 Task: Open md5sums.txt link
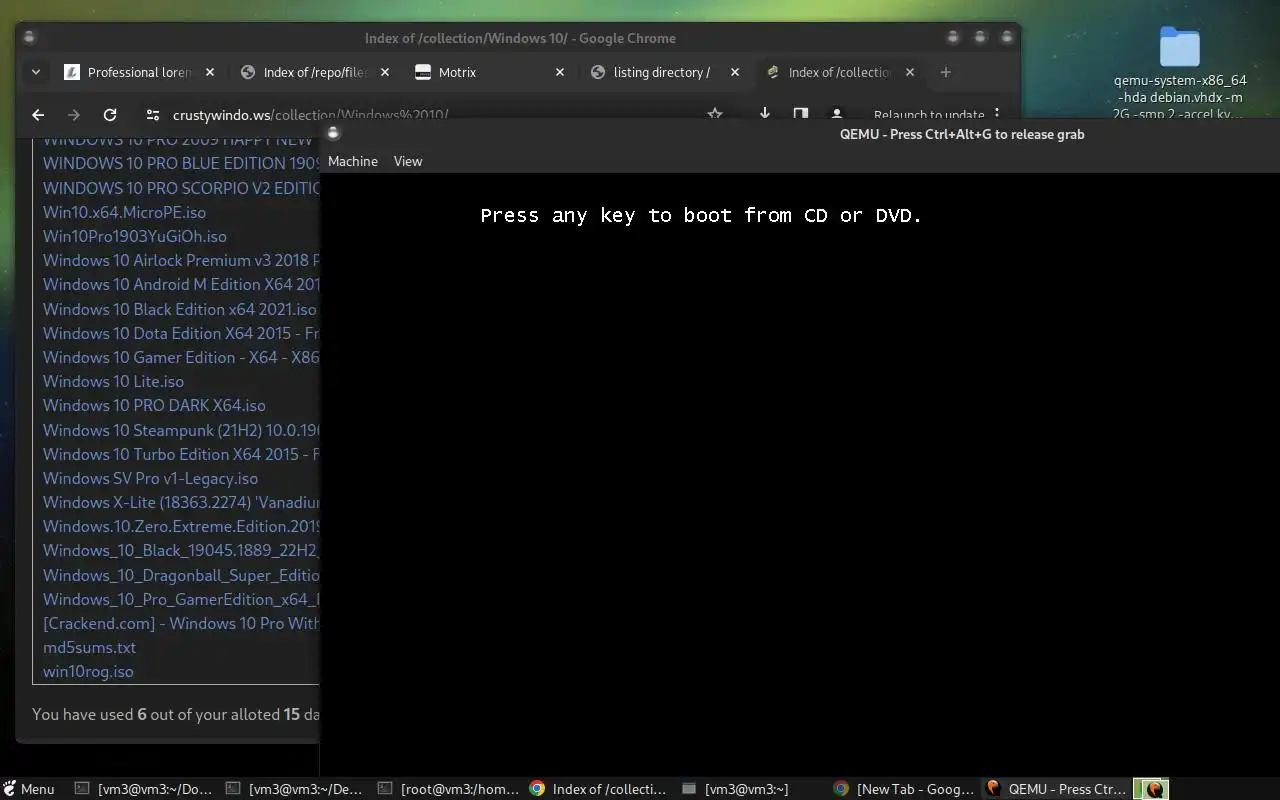pyautogui.click(x=89, y=647)
